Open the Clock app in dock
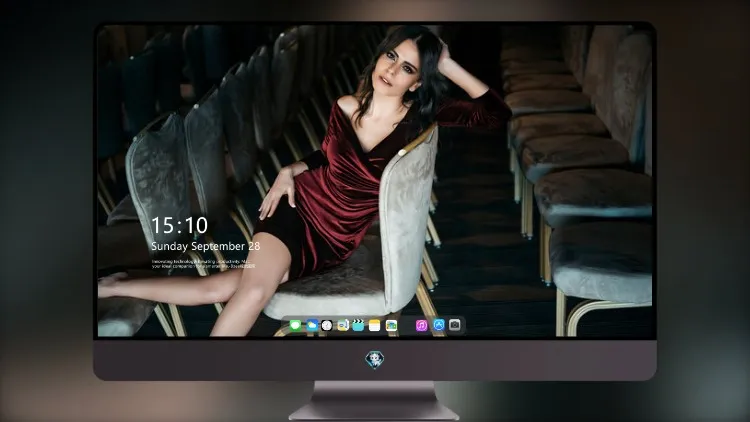Screen dimensions: 750x422 coord(327,325)
